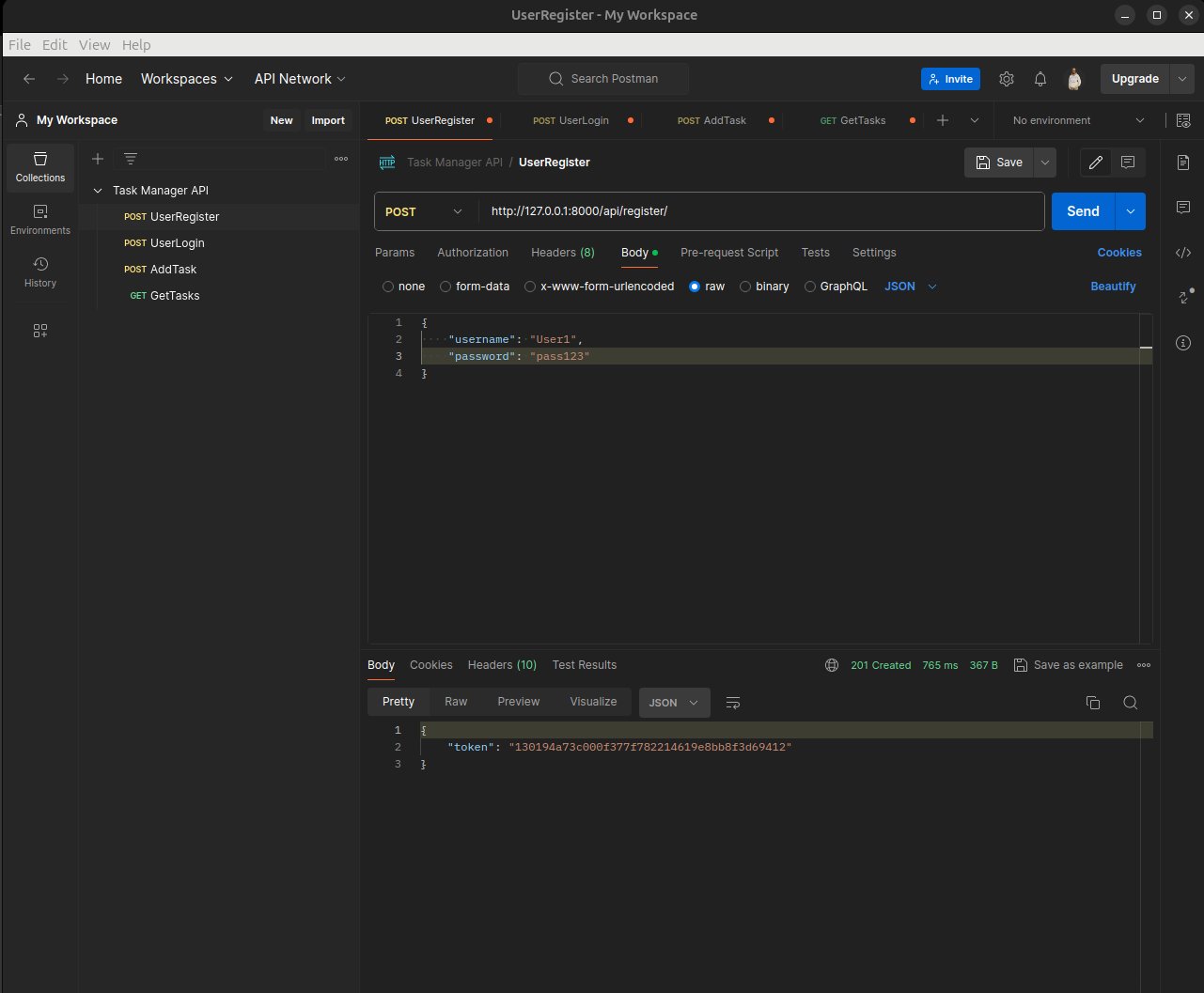
Task: Open the code snippet icon
Action: pyautogui.click(x=1183, y=252)
